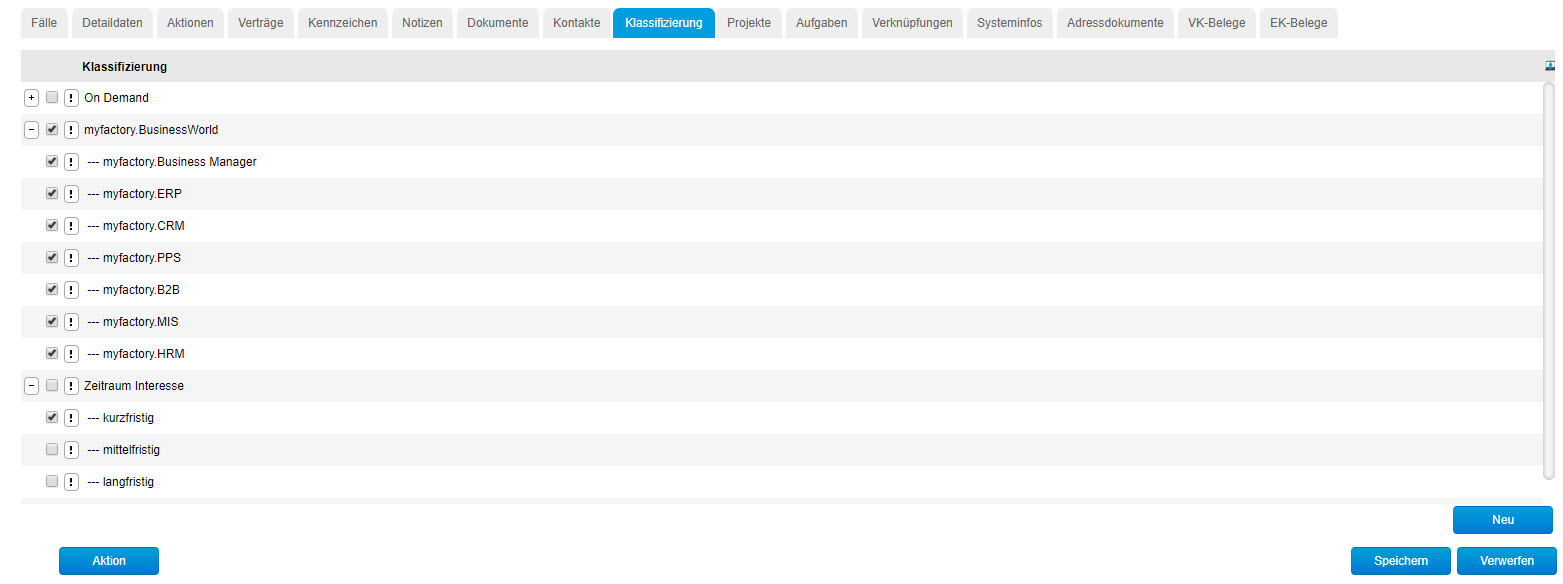Uncheck the myfactory.PPS checkbox
Screen dimensions: 1563x584
(52, 257)
